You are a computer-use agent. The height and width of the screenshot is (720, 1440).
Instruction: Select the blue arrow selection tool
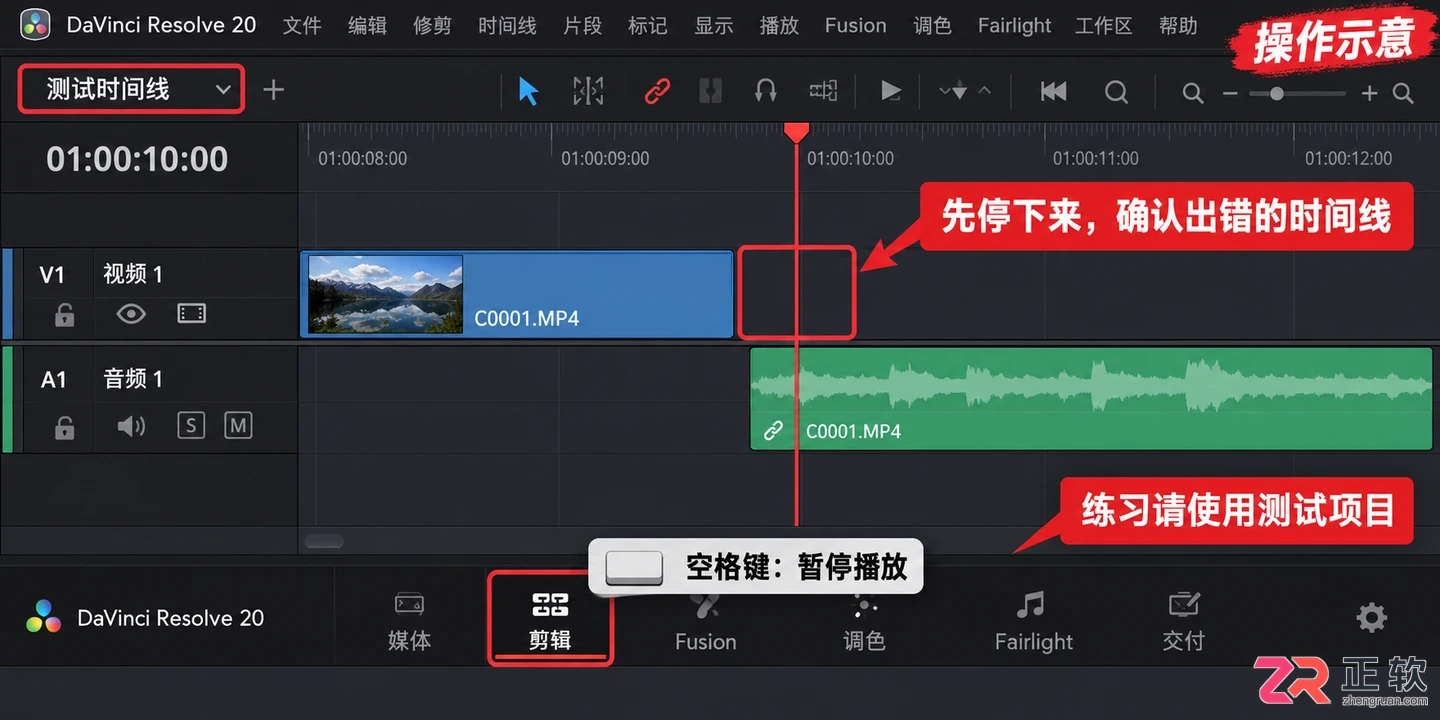(x=529, y=92)
